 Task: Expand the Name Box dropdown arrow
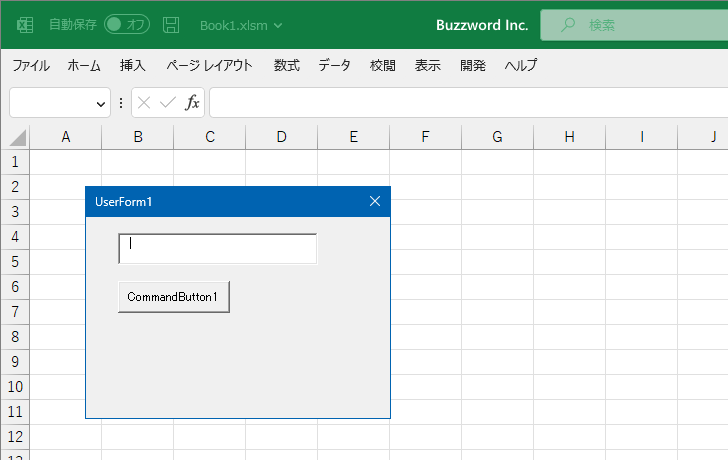[x=100, y=104]
